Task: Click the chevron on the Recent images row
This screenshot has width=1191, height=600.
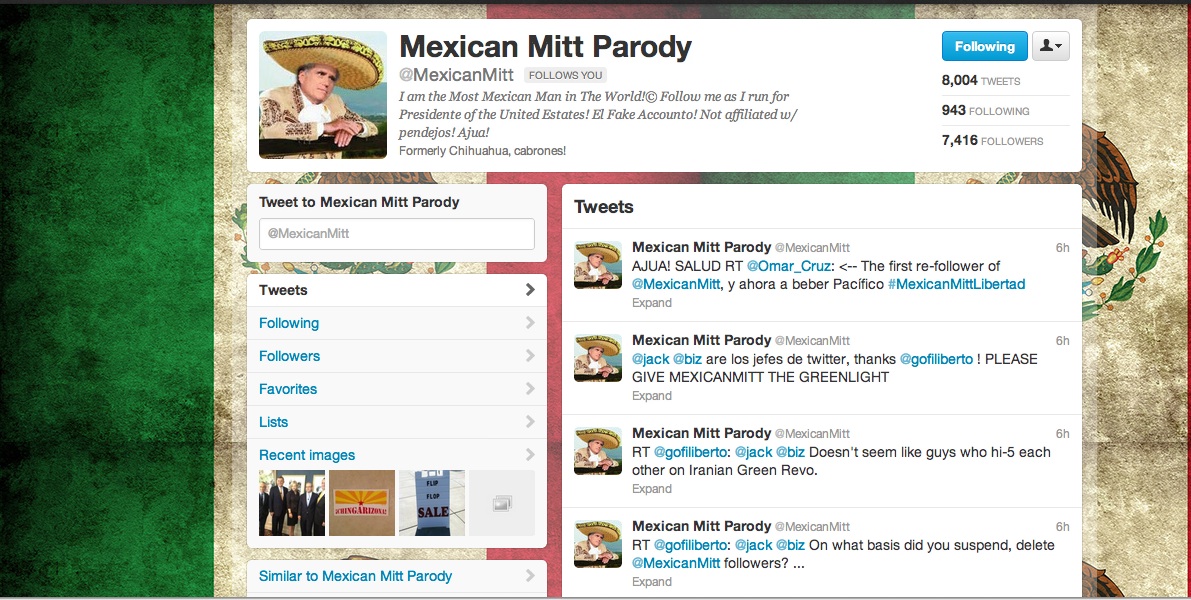Action: [x=530, y=455]
